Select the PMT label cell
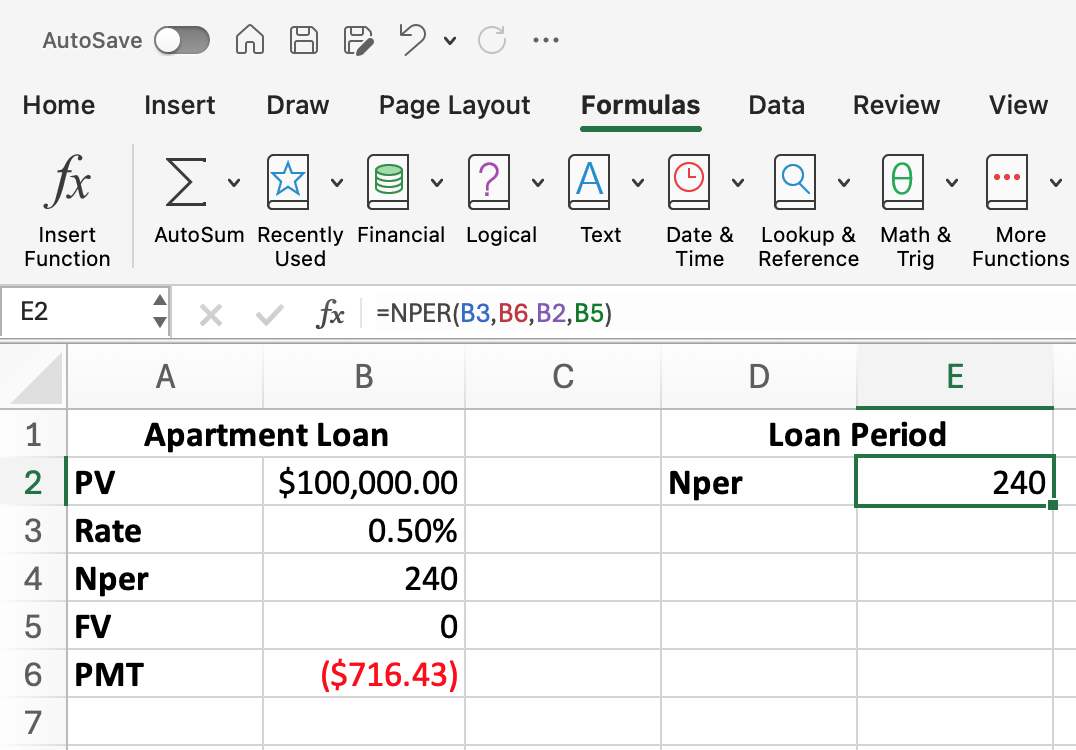Image resolution: width=1076 pixels, height=750 pixels. tap(165, 675)
